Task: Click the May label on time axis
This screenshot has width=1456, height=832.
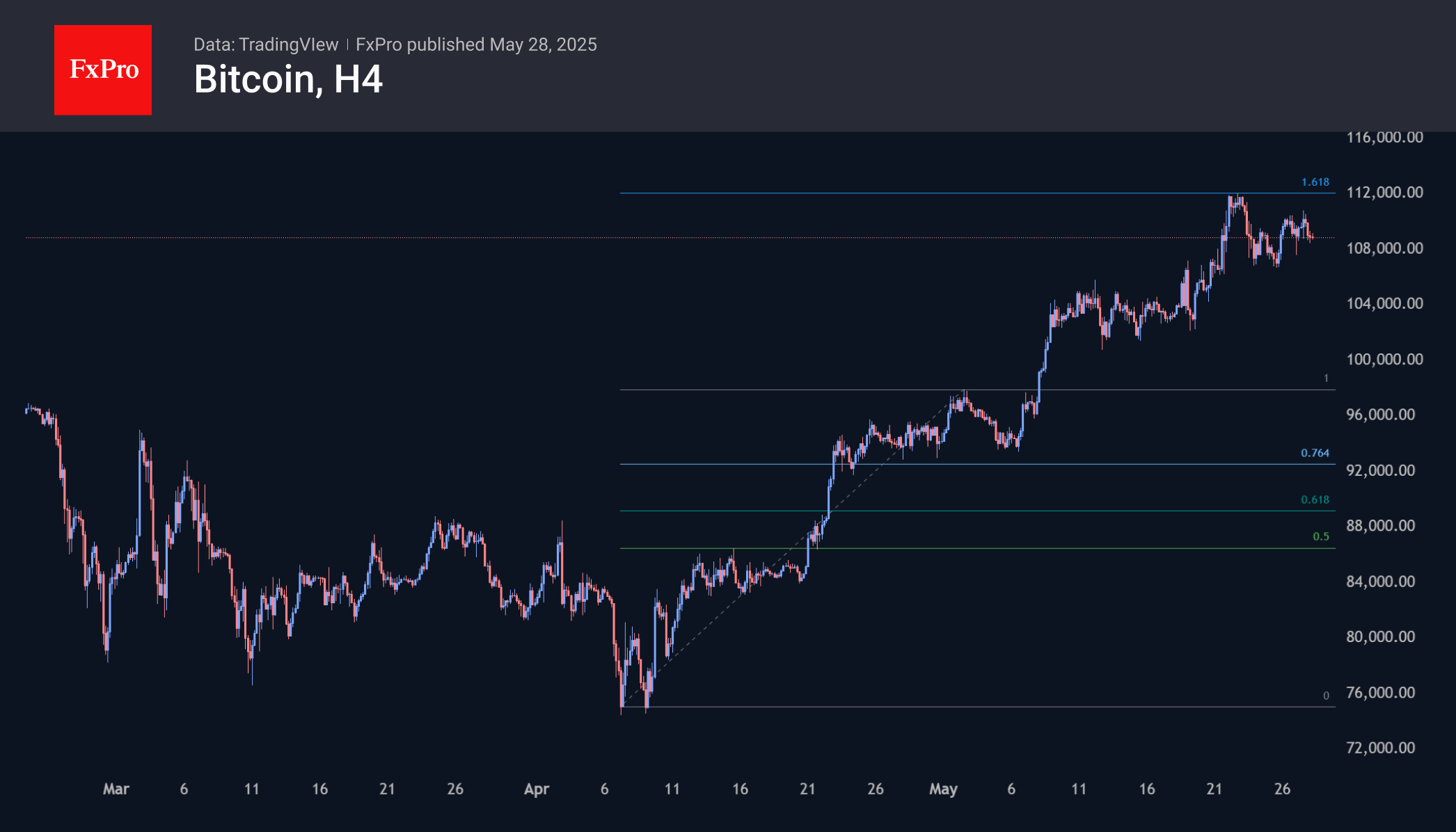Action: (943, 789)
